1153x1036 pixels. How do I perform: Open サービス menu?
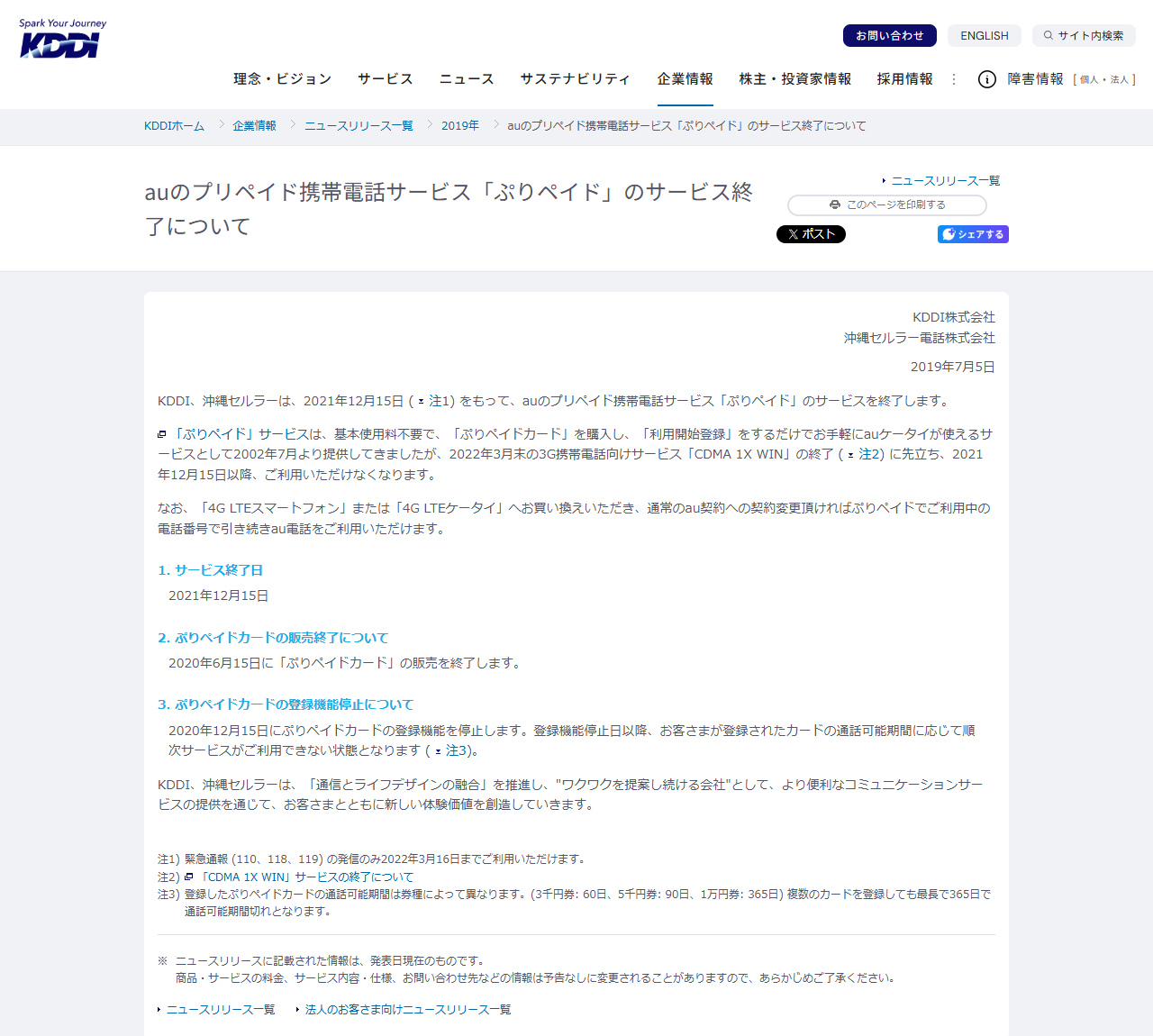pyautogui.click(x=386, y=79)
